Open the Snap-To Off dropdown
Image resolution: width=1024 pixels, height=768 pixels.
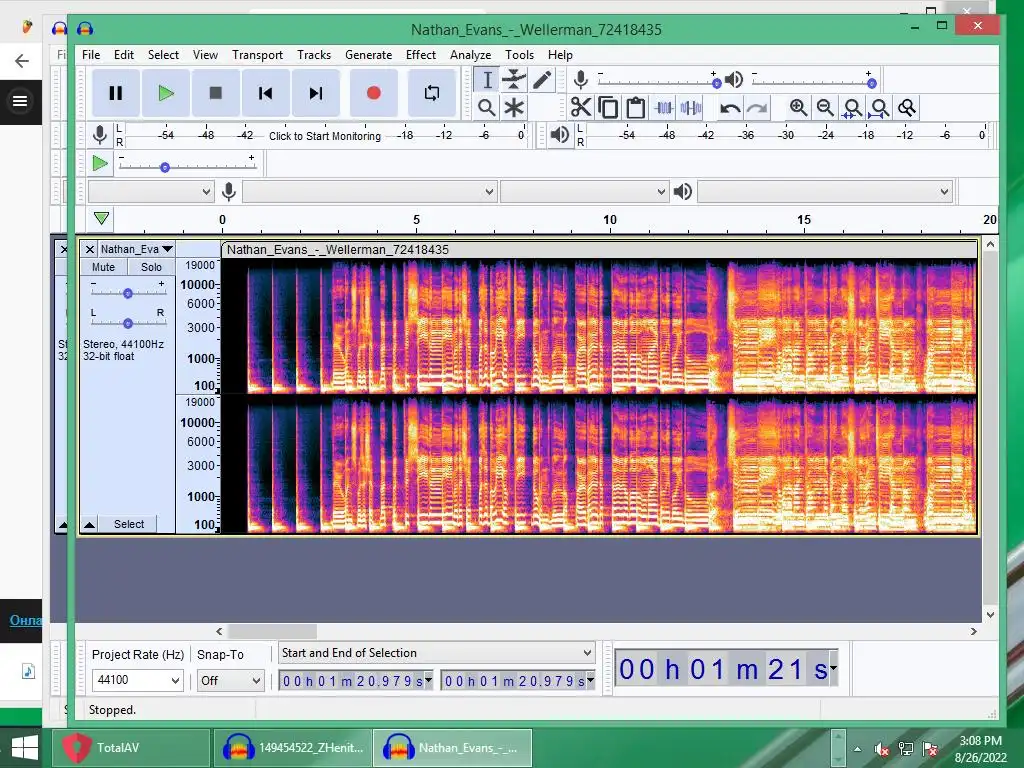(x=231, y=680)
